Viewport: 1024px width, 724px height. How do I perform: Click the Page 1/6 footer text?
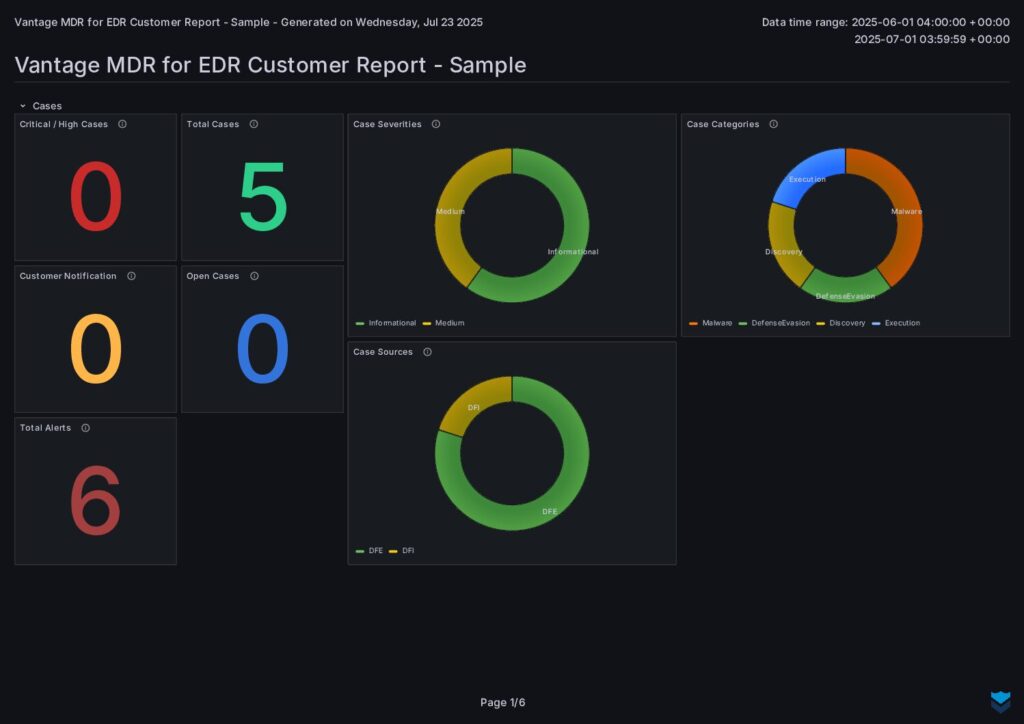tap(503, 702)
